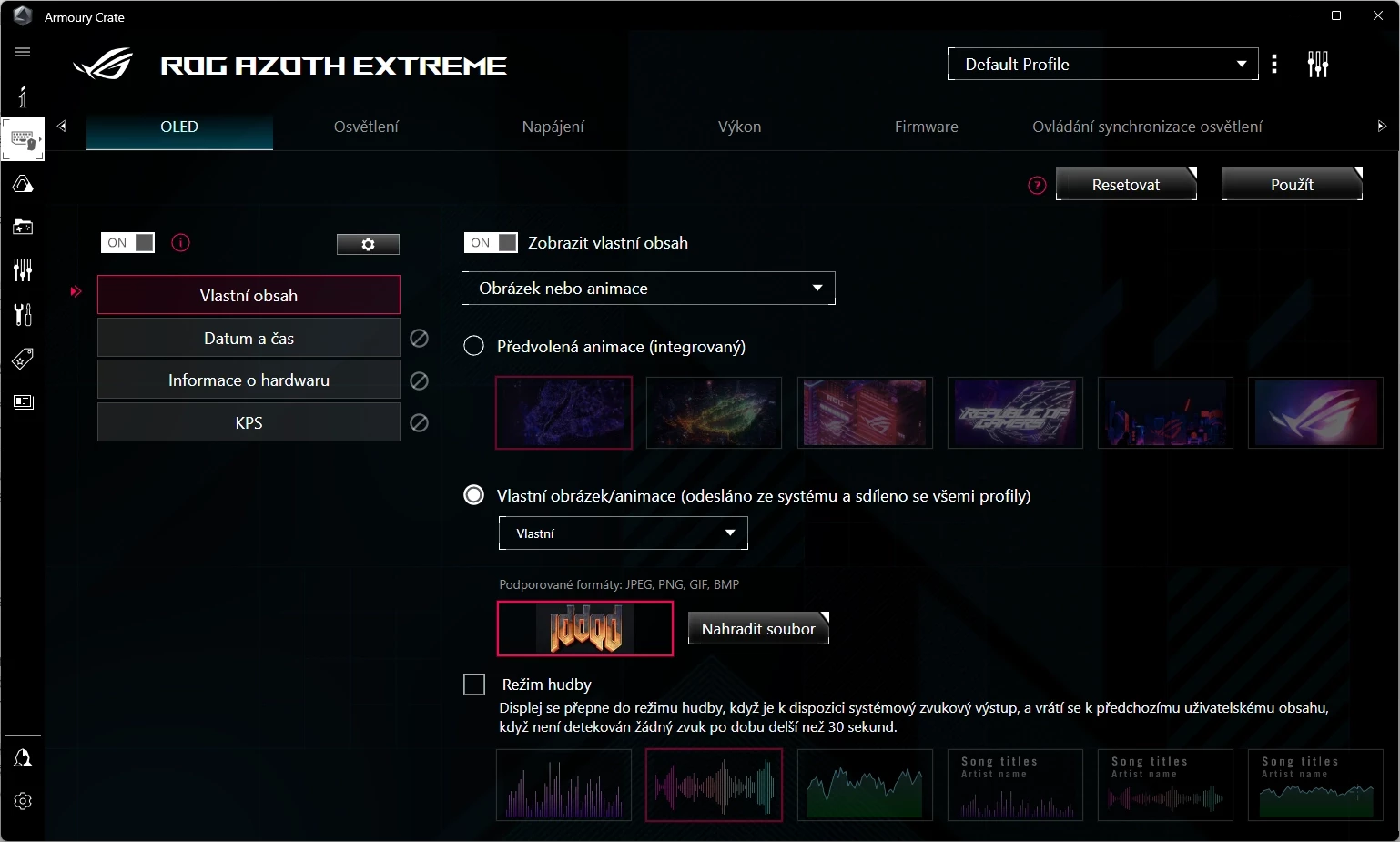
Task: Click the Resetovat button
Action: [1126, 184]
